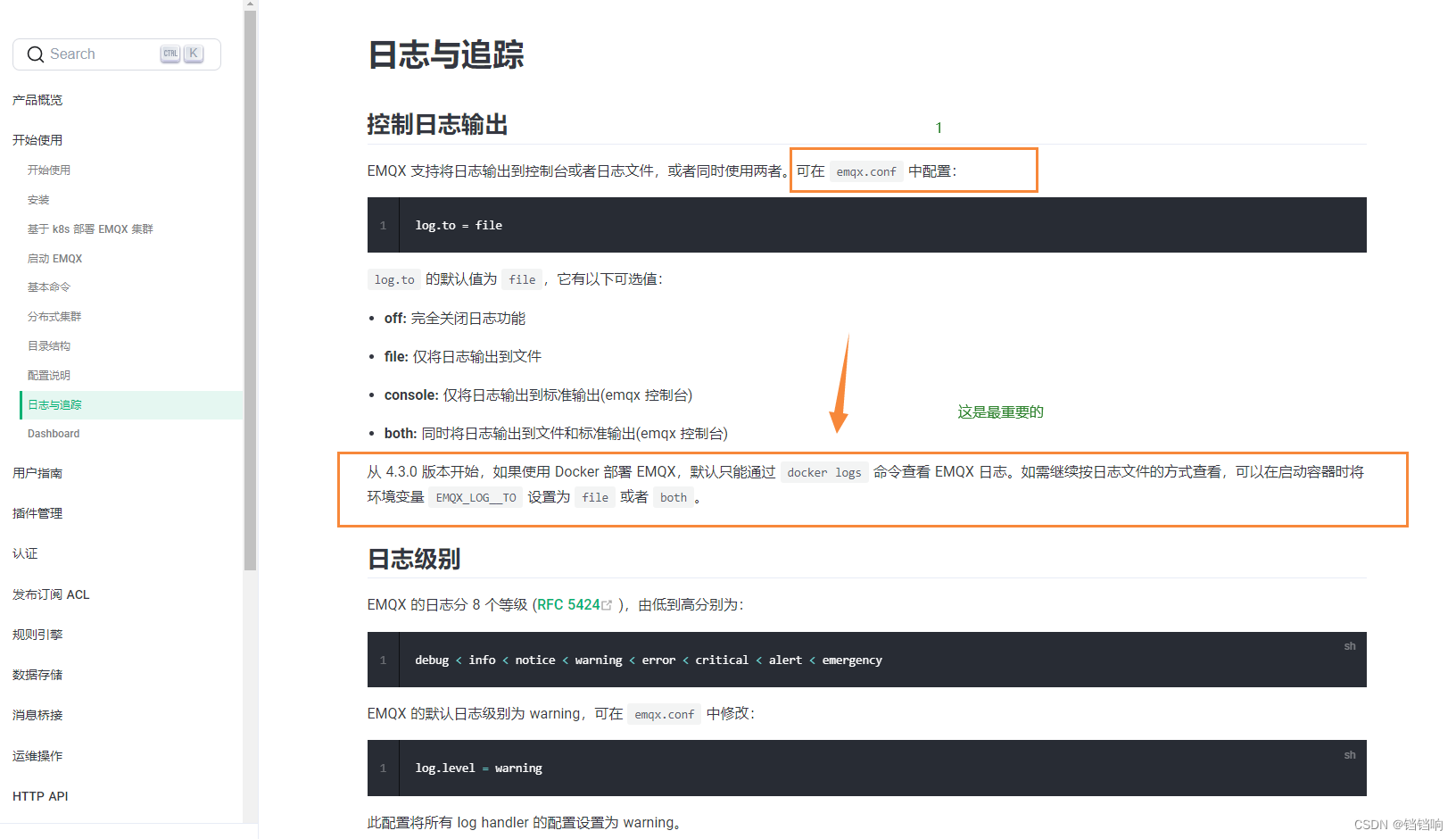Open 产品概览 in the sidebar
Viewport: 1456px width, 839px height.
coord(37,100)
